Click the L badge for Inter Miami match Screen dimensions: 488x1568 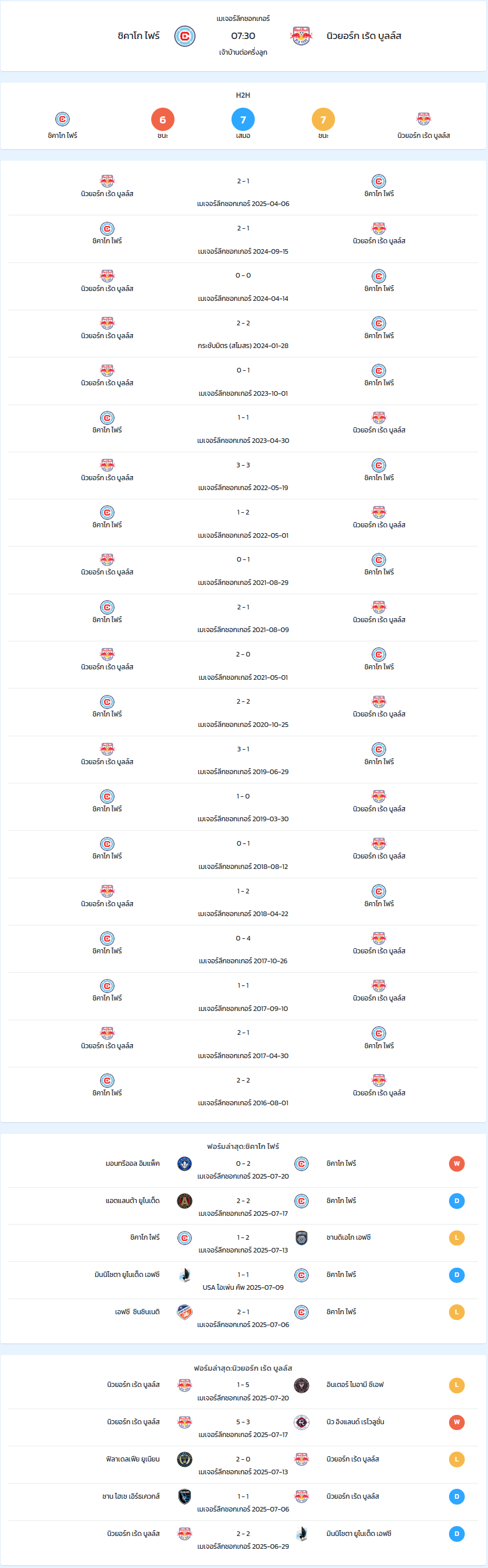[x=457, y=1385]
